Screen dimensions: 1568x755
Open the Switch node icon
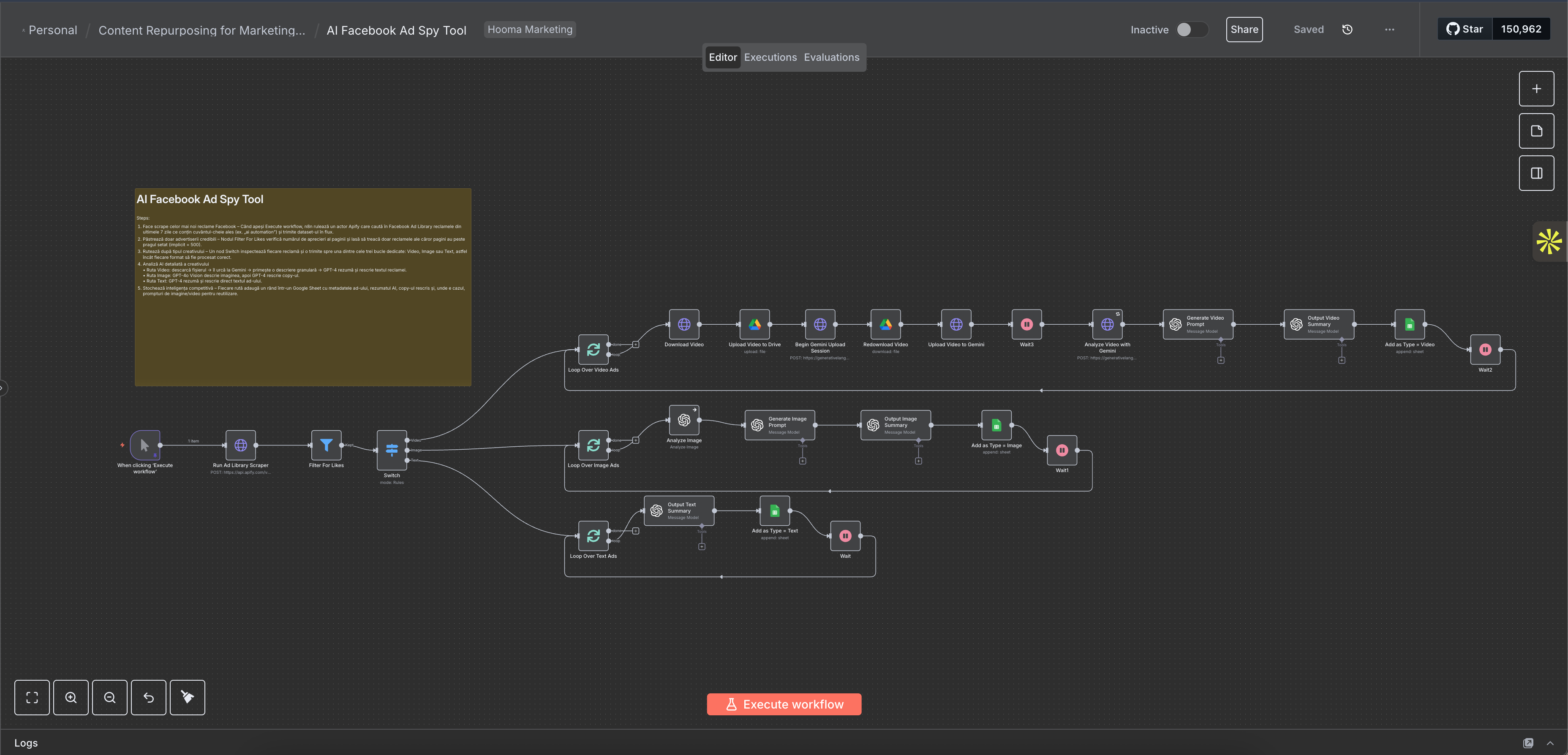coord(392,450)
